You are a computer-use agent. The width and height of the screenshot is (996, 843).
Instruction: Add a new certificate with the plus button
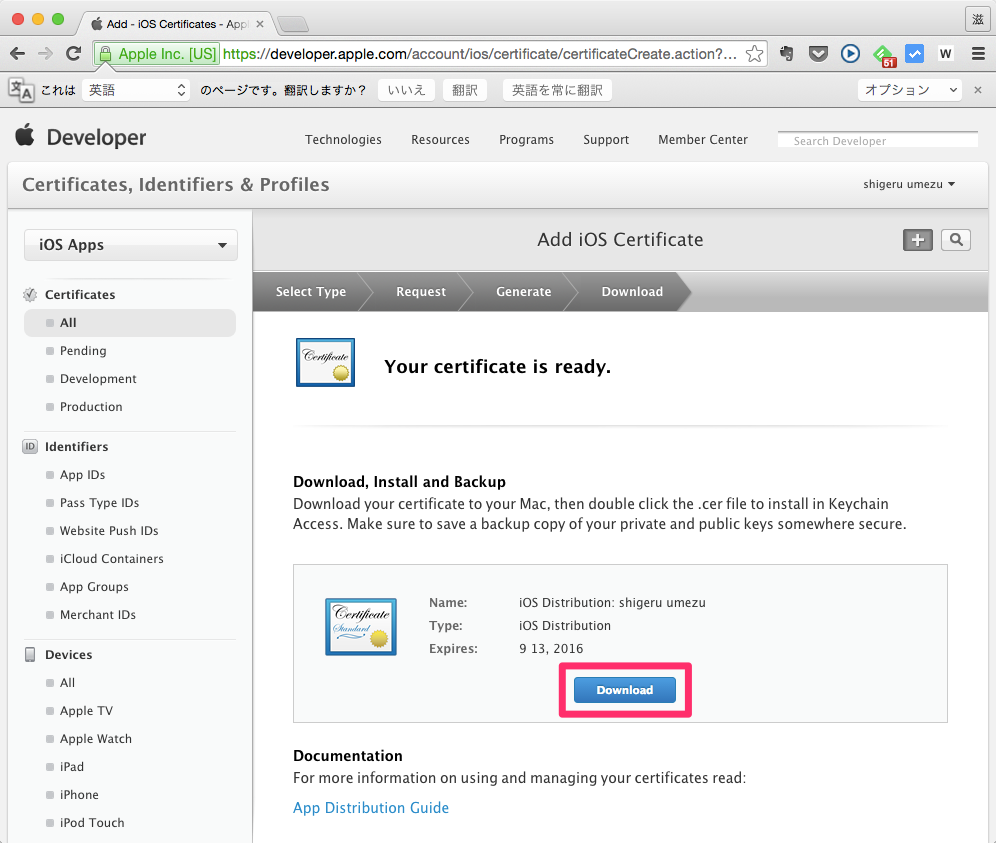pyautogui.click(x=918, y=240)
